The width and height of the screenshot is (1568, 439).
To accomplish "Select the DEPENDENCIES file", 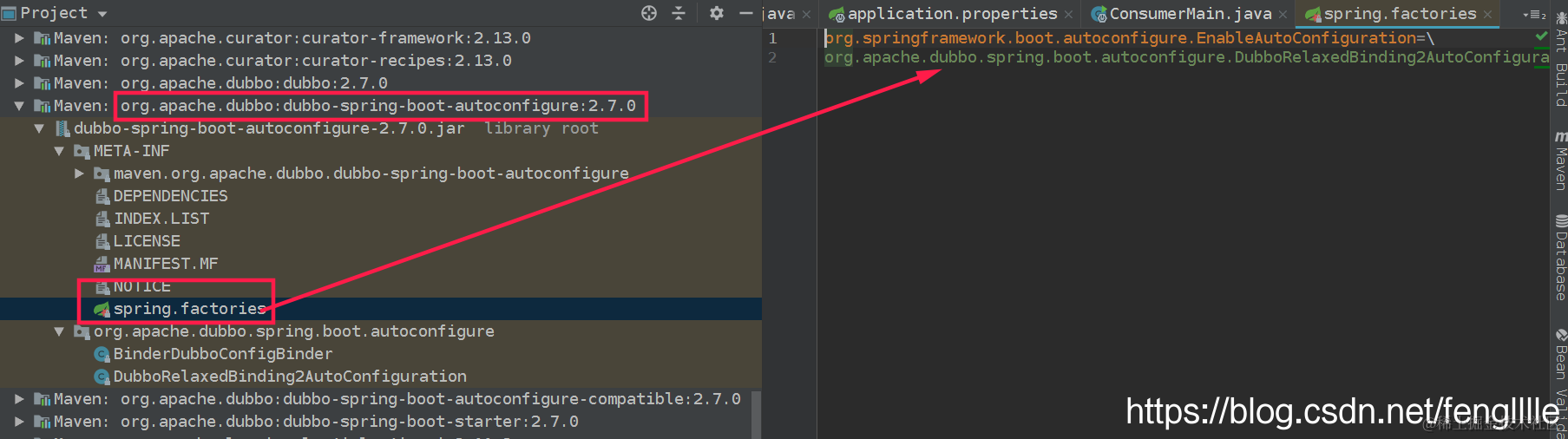I will [x=171, y=196].
